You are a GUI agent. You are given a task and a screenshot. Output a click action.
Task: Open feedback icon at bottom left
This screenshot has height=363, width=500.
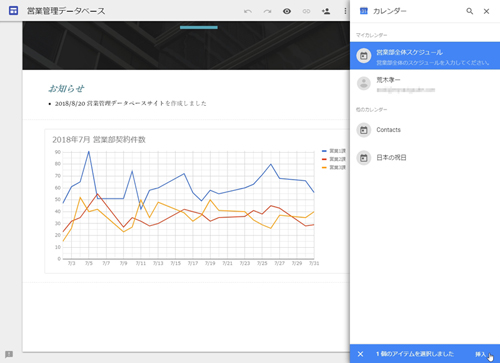[9, 354]
